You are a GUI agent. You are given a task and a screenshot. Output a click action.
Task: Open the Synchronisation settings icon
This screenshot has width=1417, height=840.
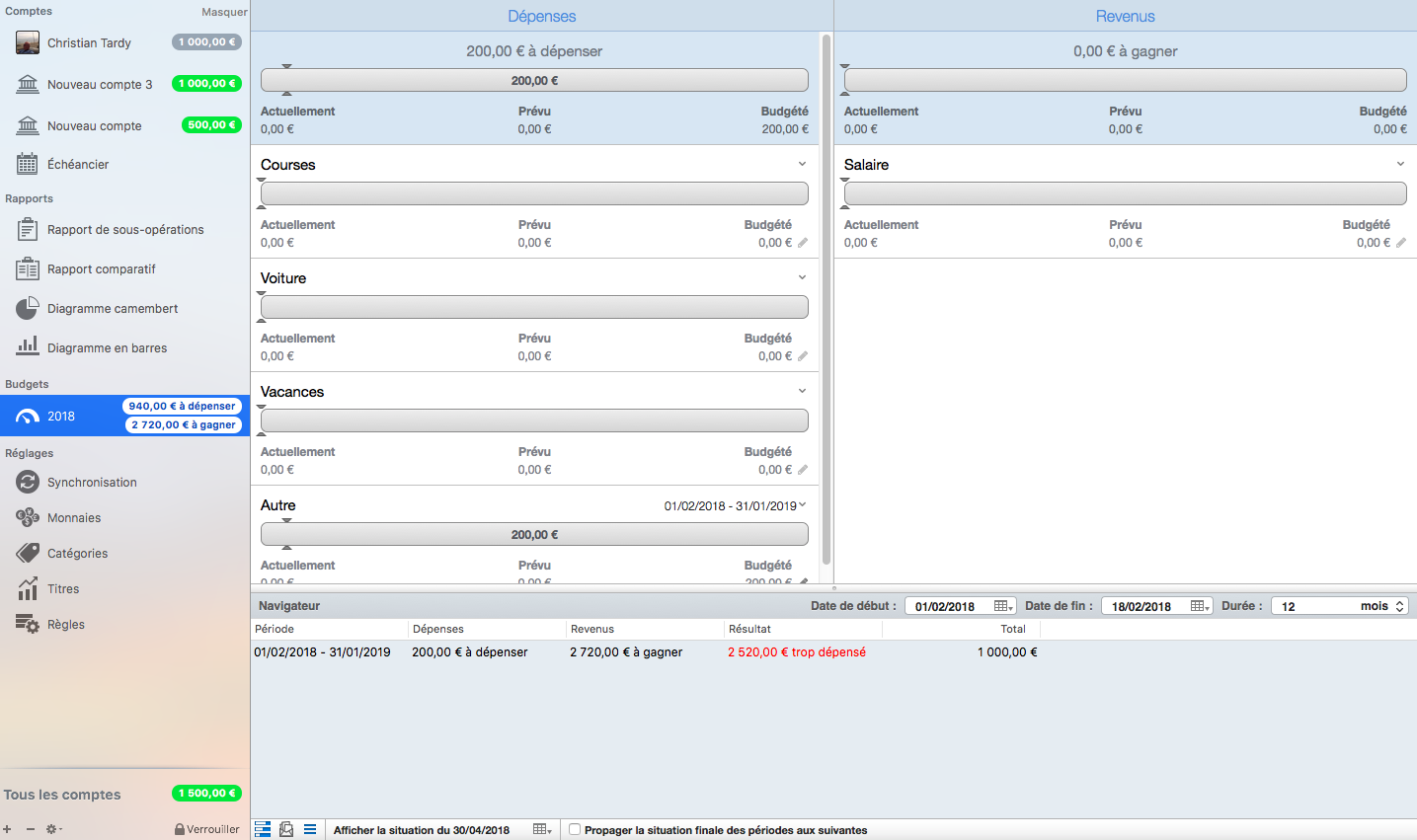coord(28,482)
